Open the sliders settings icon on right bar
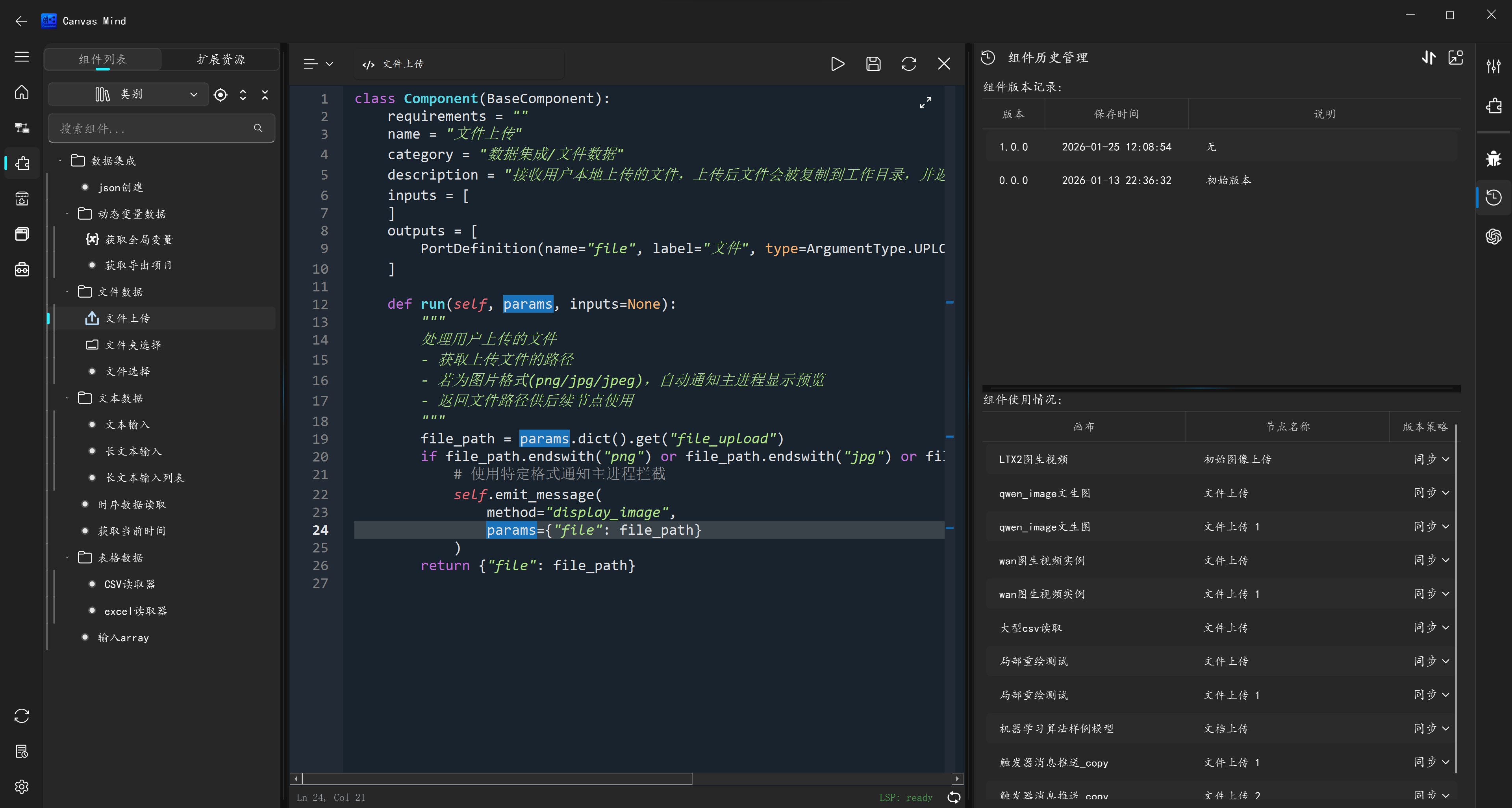The width and height of the screenshot is (1512, 808). pyautogui.click(x=1494, y=66)
